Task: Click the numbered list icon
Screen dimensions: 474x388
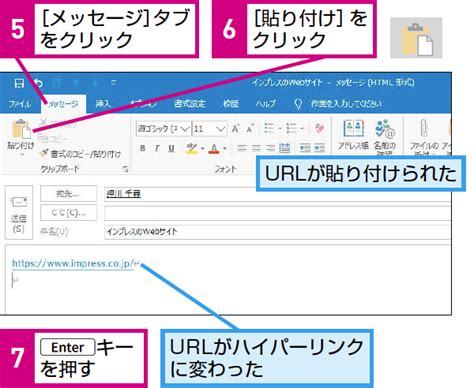Action: click(292, 128)
